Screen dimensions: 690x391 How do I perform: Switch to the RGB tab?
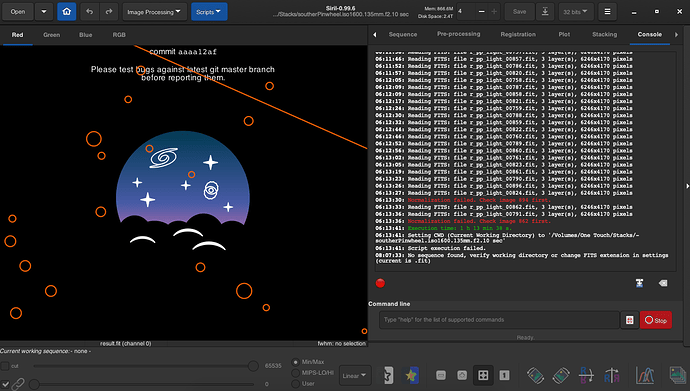coord(119,35)
